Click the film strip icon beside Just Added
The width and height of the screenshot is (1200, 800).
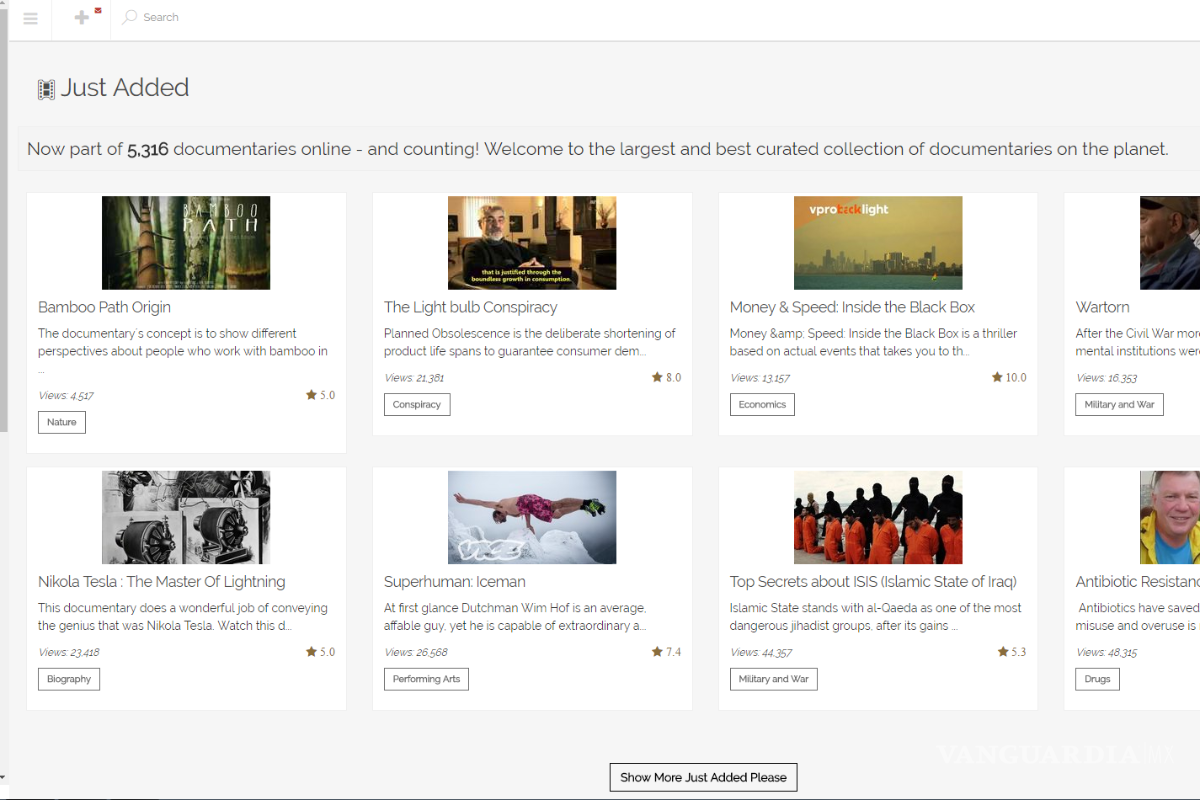click(x=46, y=90)
